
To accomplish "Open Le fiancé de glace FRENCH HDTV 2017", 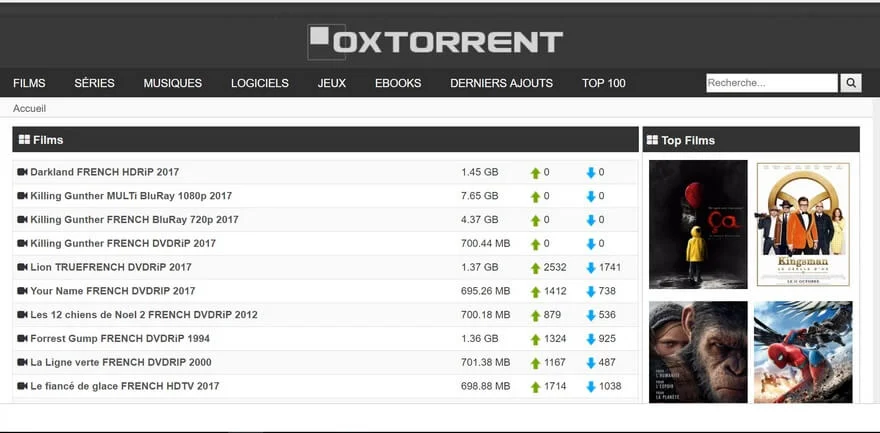I will [125, 386].
